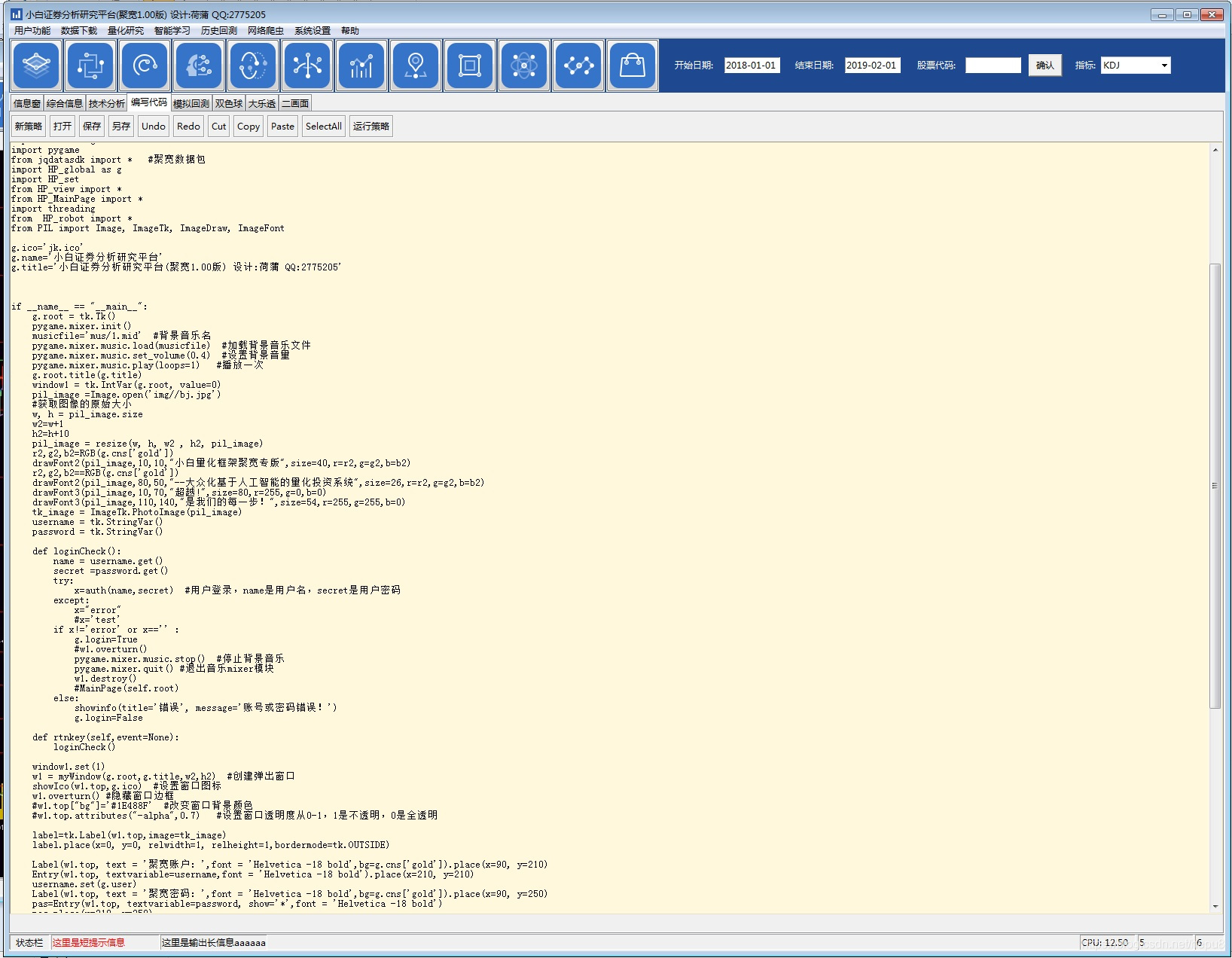Click the bar chart with trend line icon

(361, 66)
